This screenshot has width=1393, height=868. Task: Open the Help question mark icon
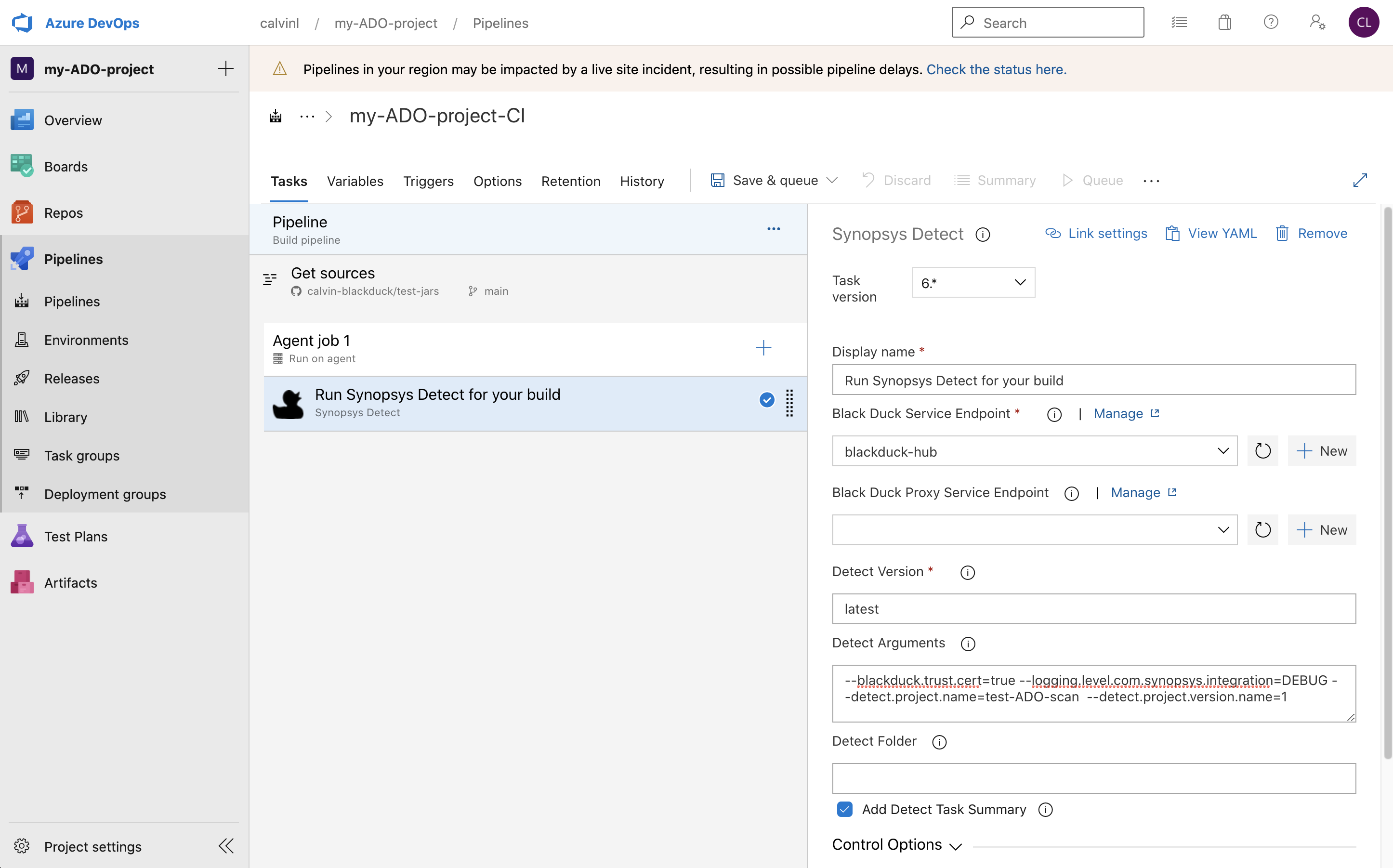click(1271, 22)
